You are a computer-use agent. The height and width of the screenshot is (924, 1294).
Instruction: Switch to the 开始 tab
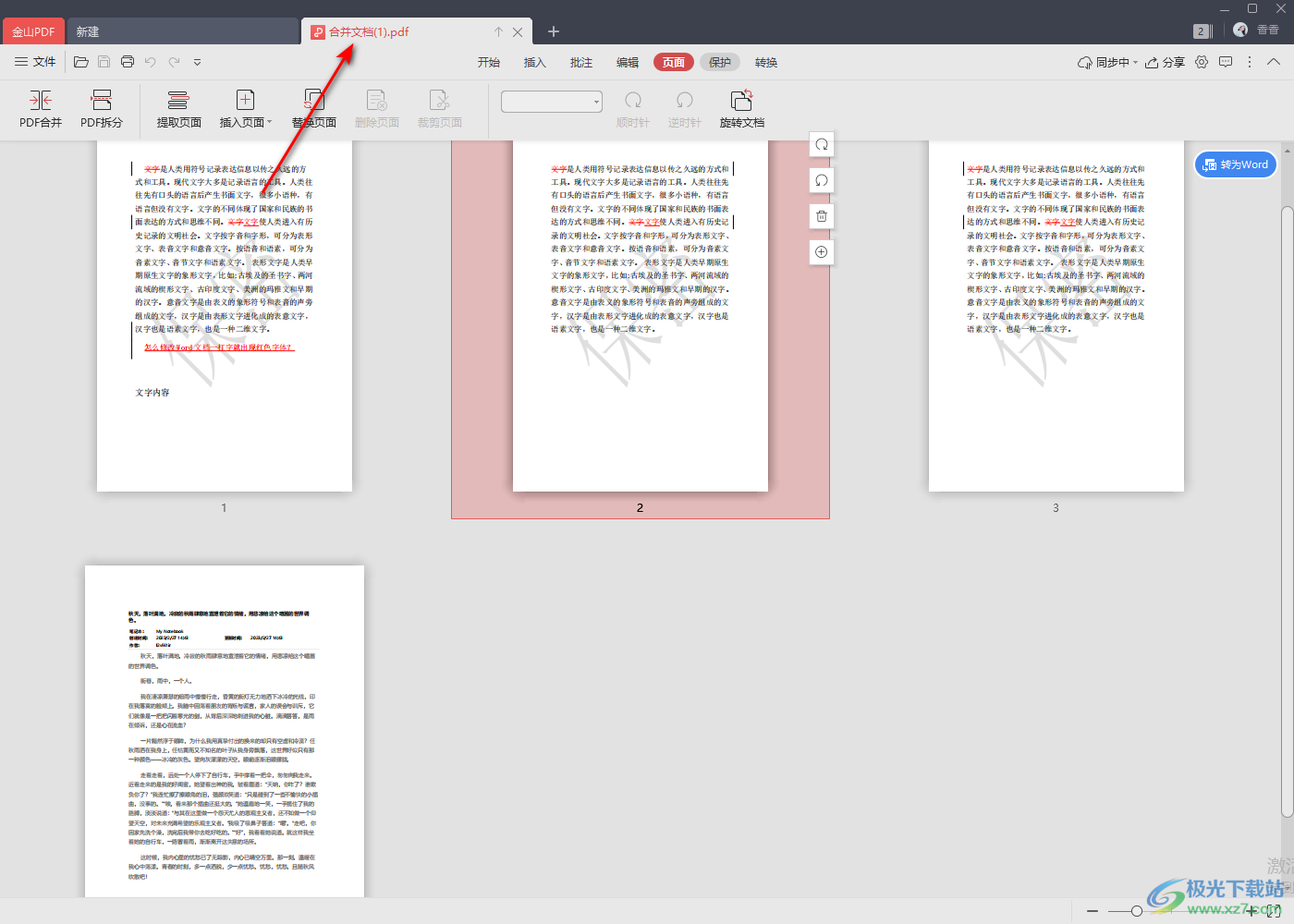[489, 62]
